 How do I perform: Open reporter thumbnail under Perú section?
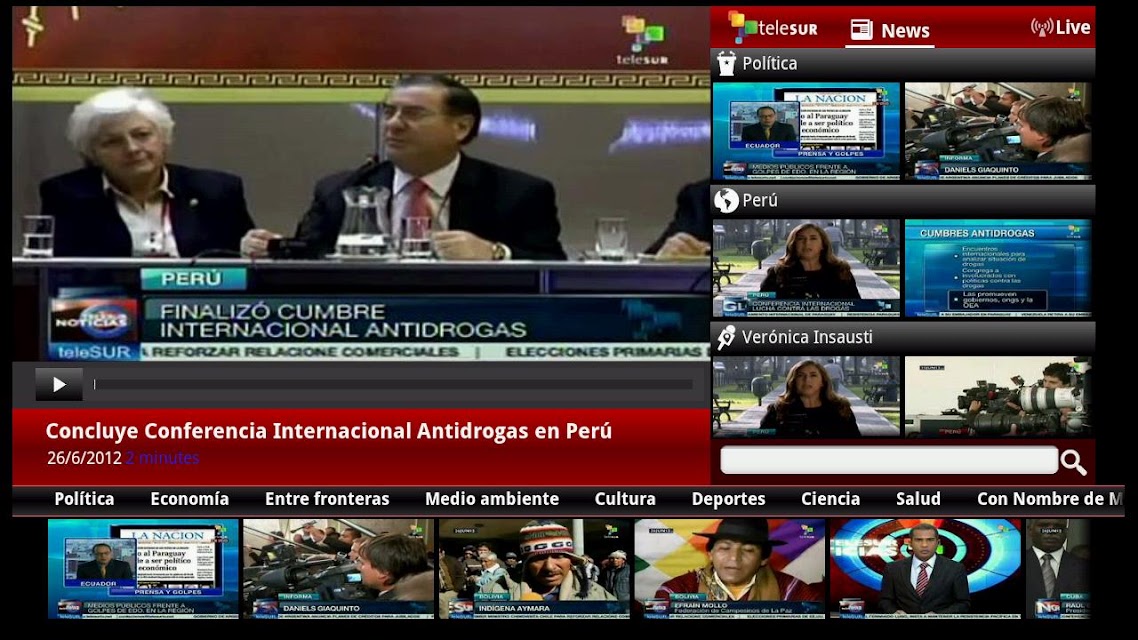[806, 268]
